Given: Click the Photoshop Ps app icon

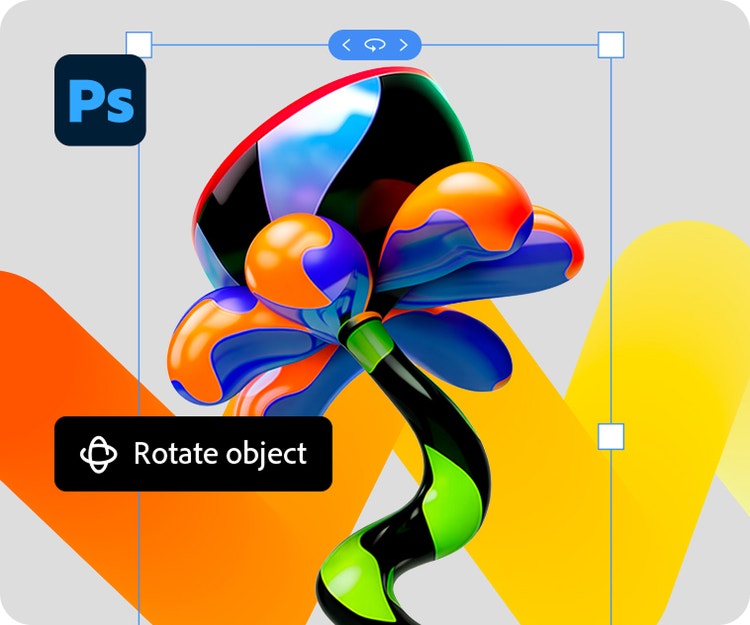Looking at the screenshot, I should tap(100, 100).
